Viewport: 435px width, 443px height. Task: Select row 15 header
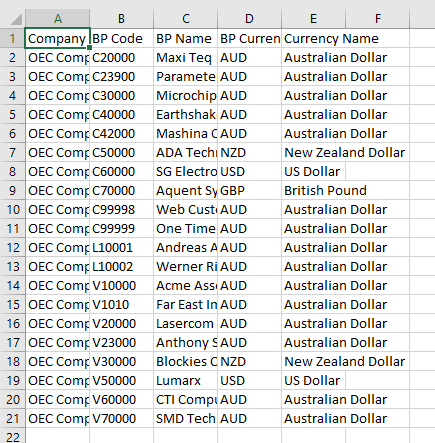coord(12,305)
